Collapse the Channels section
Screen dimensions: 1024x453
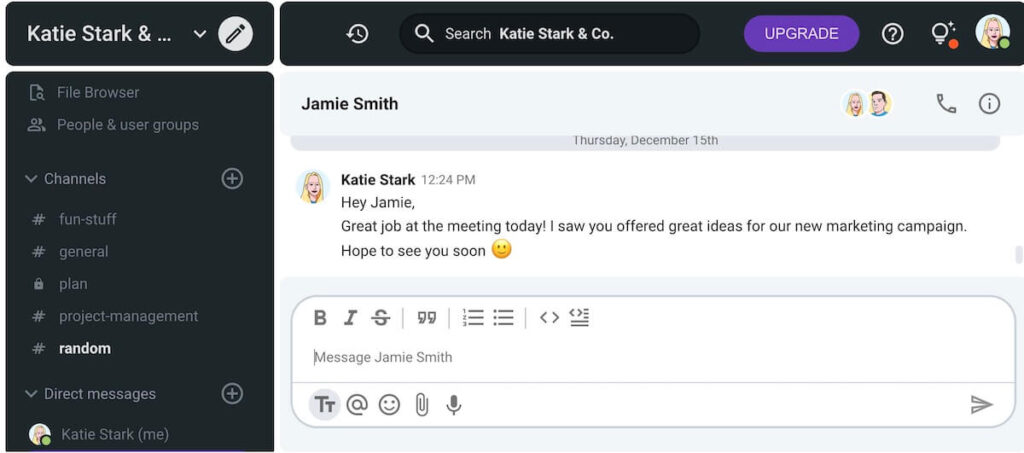32,179
